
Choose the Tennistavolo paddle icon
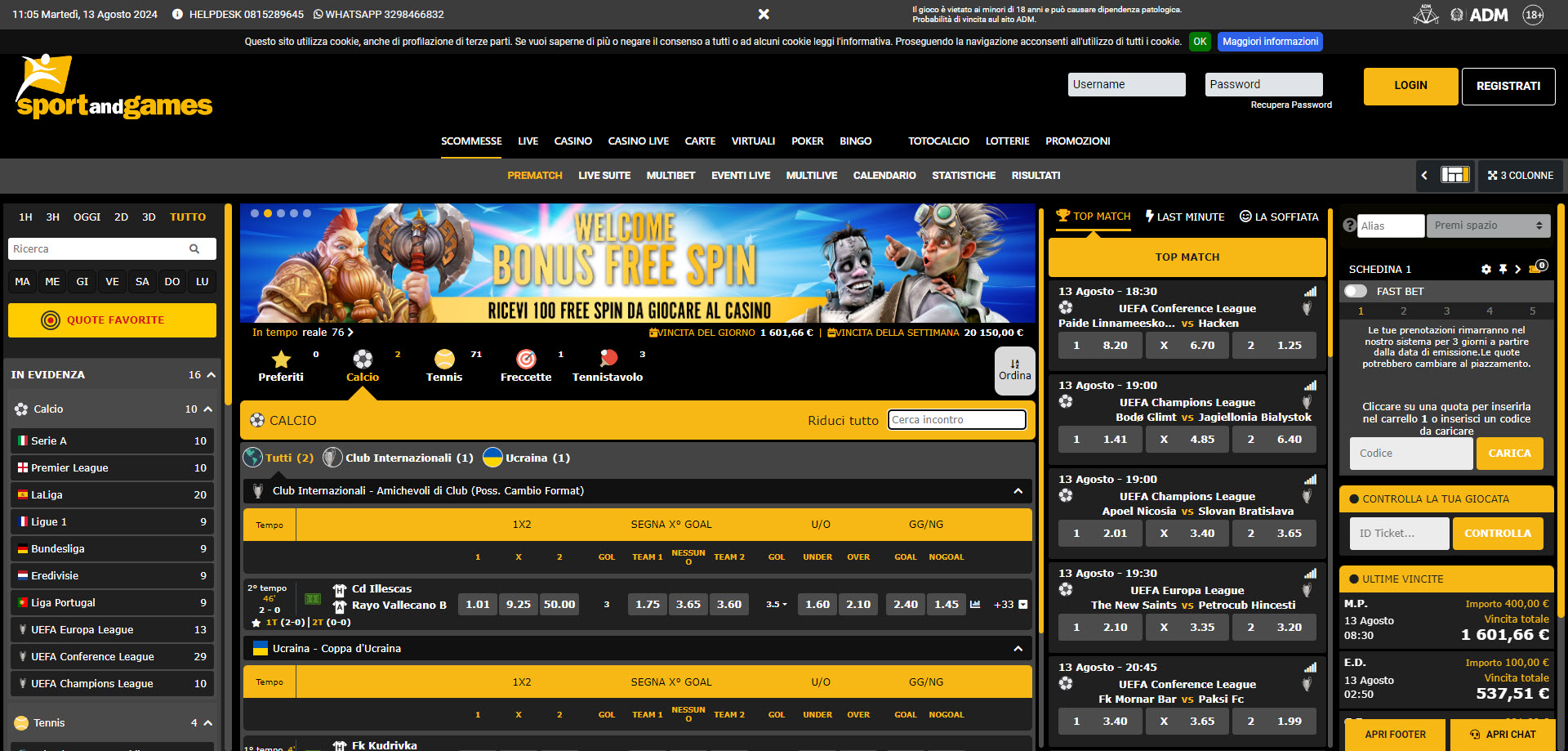tap(608, 359)
